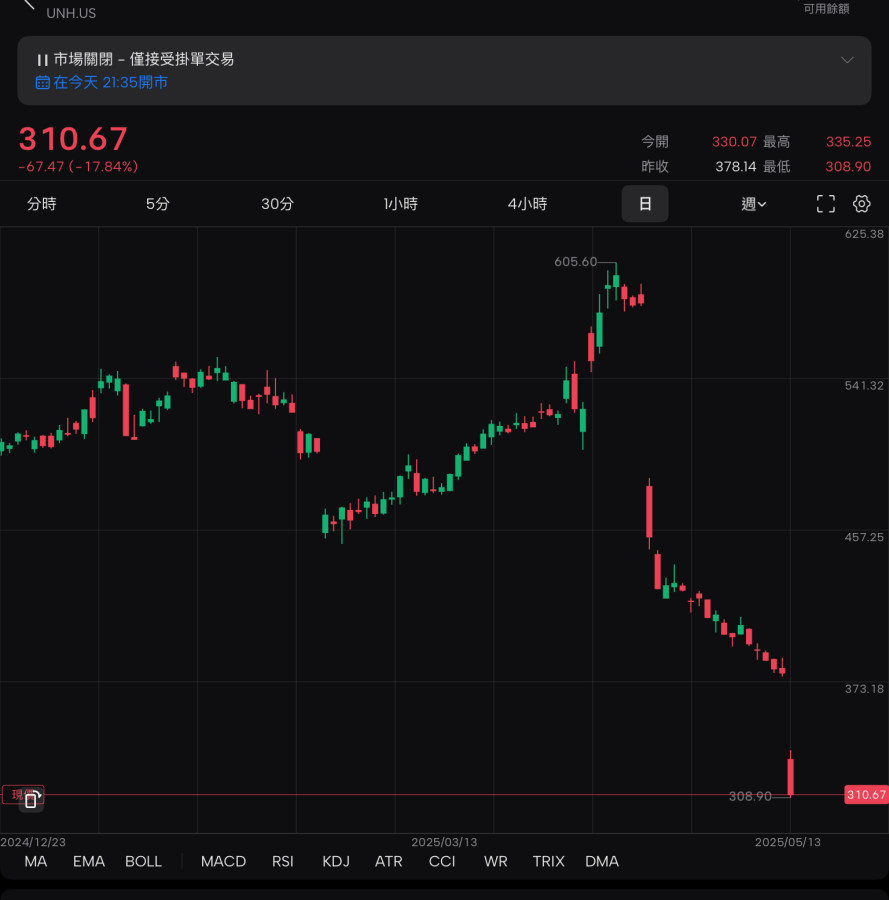Choose the 4小時 timeframe
The height and width of the screenshot is (900, 889).
(527, 204)
